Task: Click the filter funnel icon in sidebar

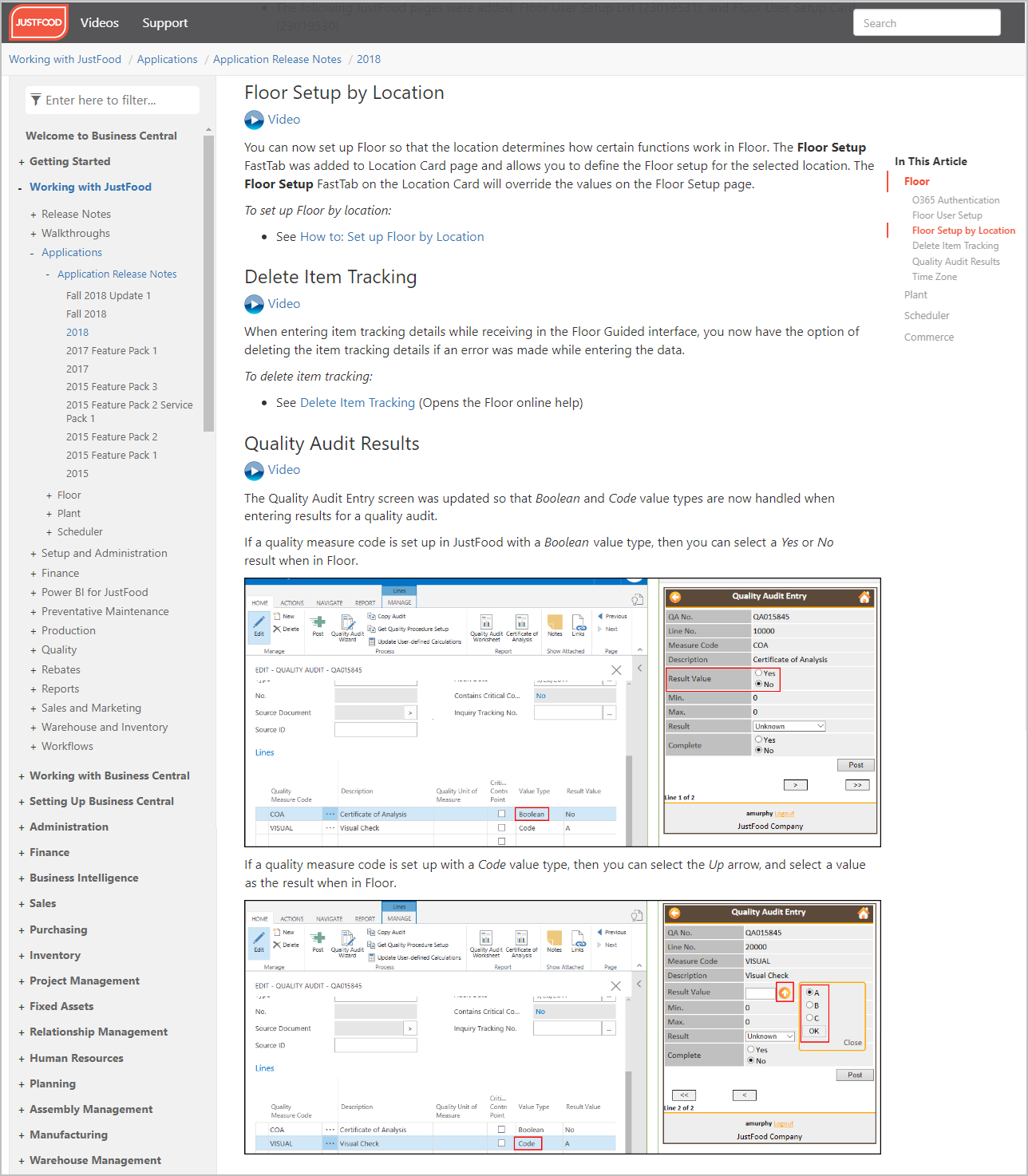Action: [36, 101]
